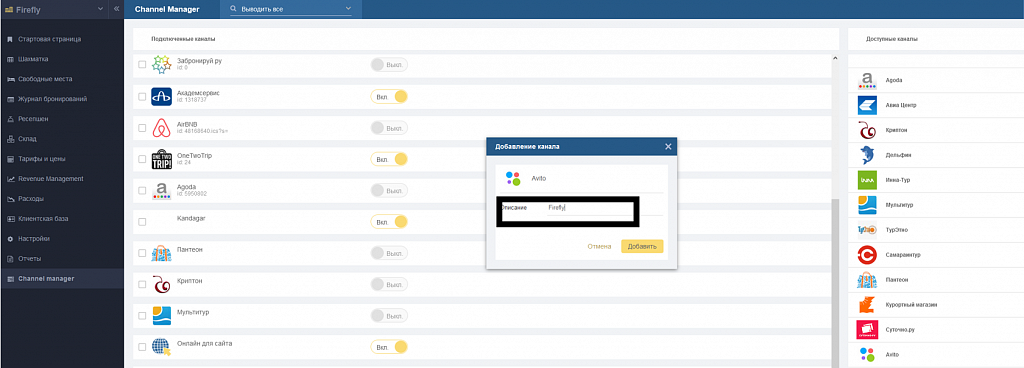
Task: Check the Забронируй ру checkbox
Action: coord(142,64)
